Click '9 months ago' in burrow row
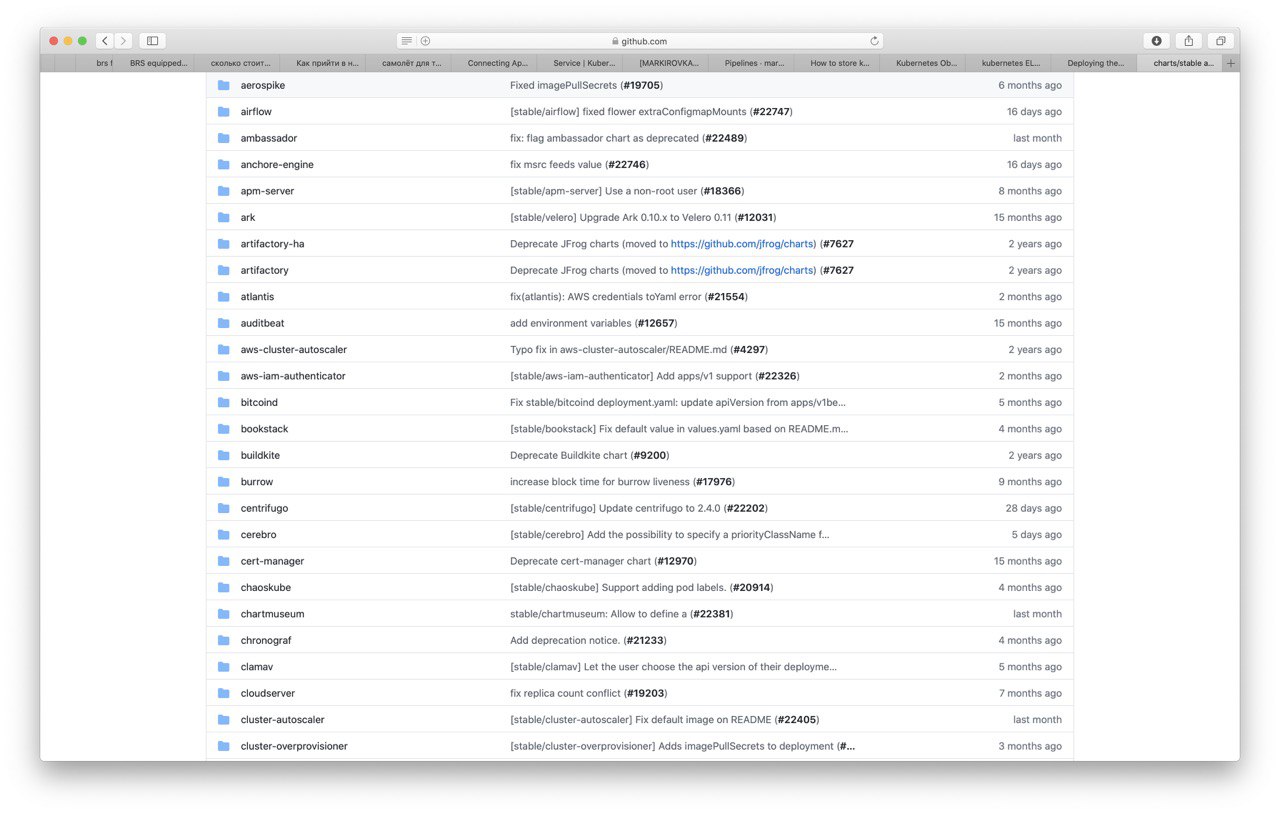The image size is (1280, 814). click(1030, 482)
